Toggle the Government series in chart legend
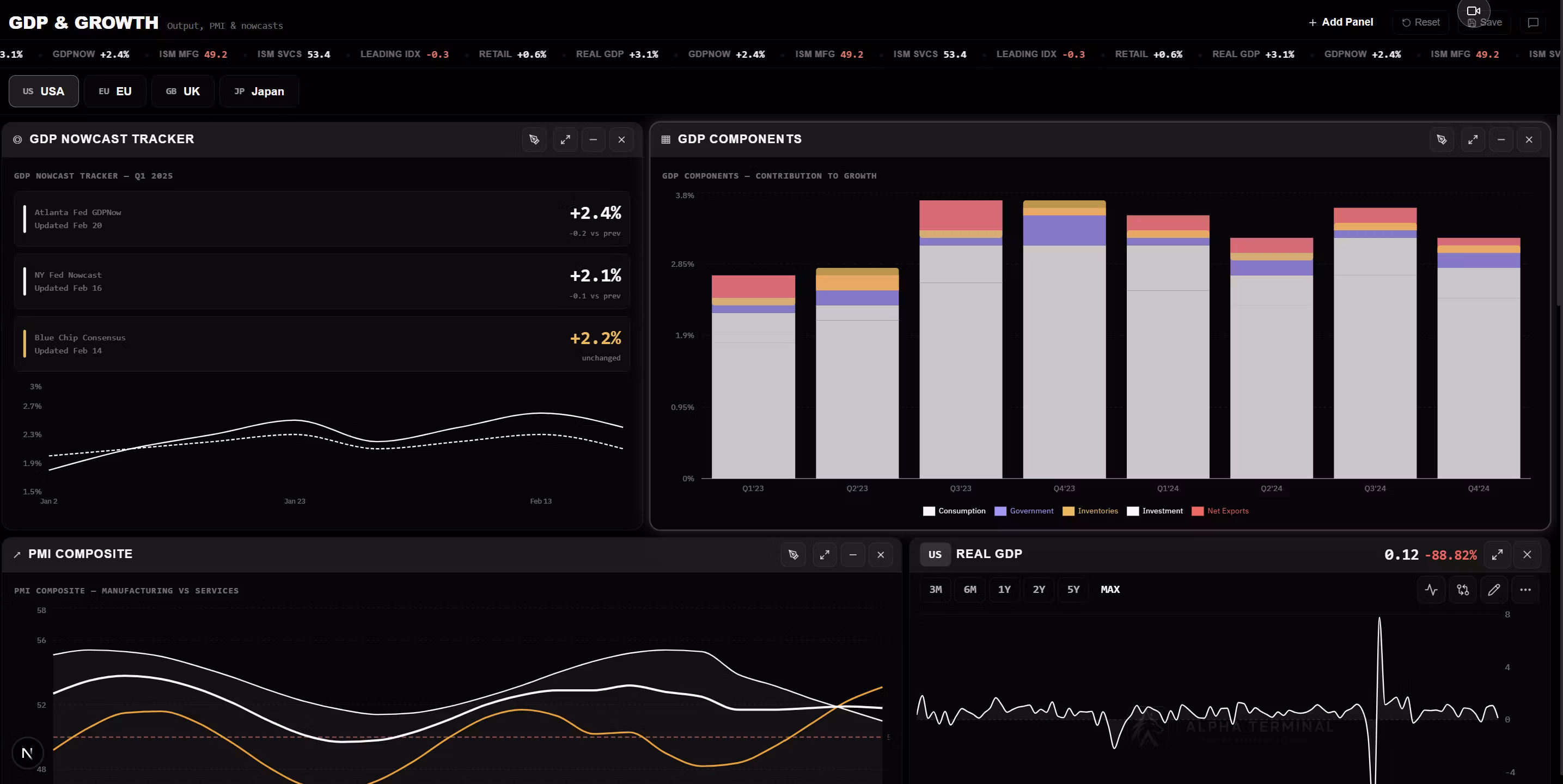The image size is (1563, 784). pyautogui.click(x=1024, y=511)
